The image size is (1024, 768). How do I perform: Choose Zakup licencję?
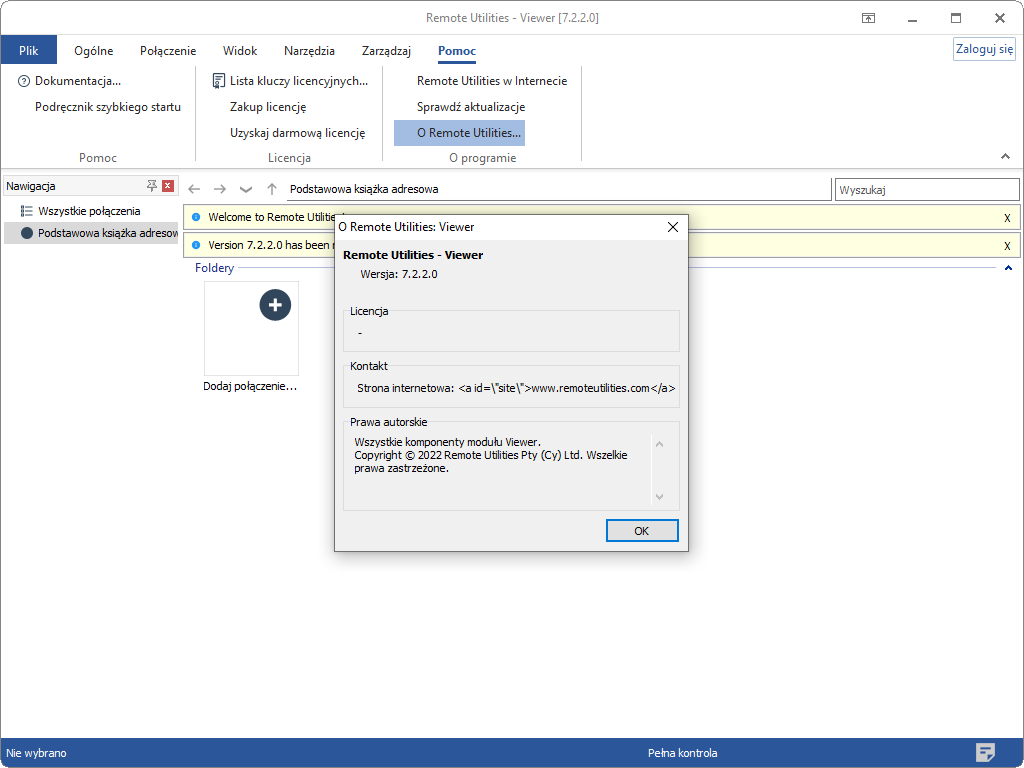coord(268,106)
